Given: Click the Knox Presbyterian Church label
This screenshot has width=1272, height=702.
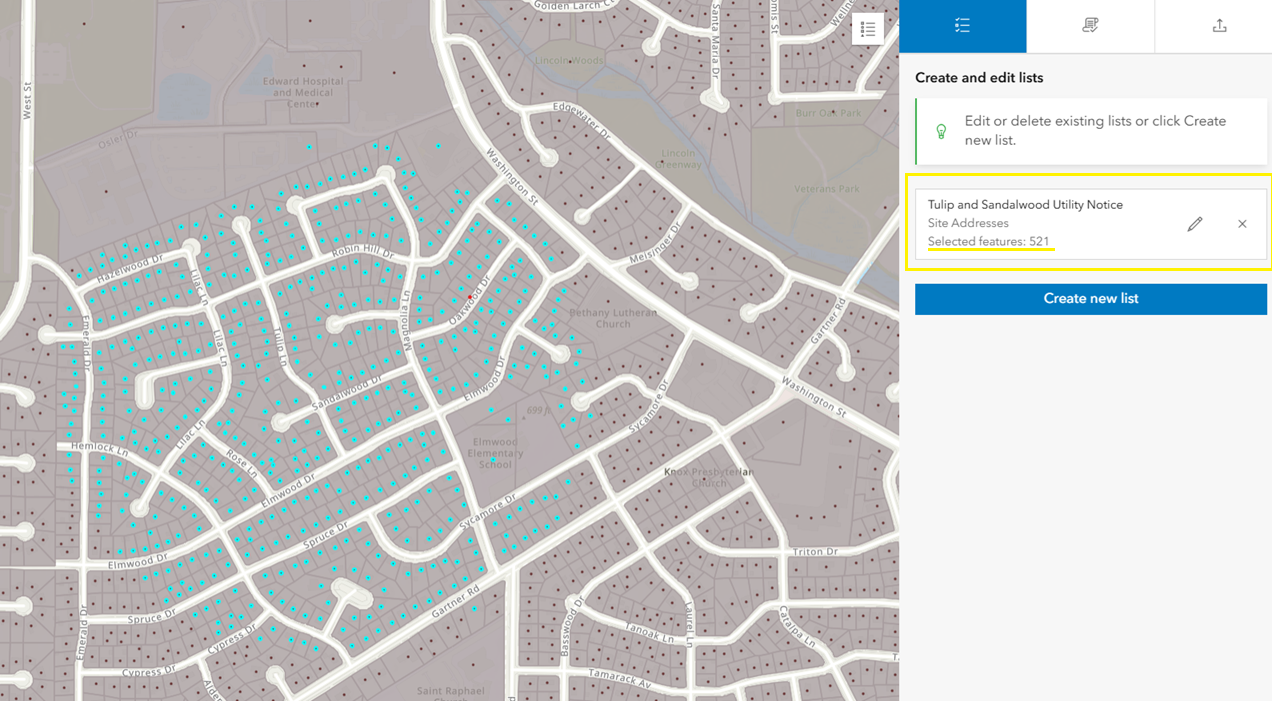Looking at the screenshot, I should (x=709, y=476).
